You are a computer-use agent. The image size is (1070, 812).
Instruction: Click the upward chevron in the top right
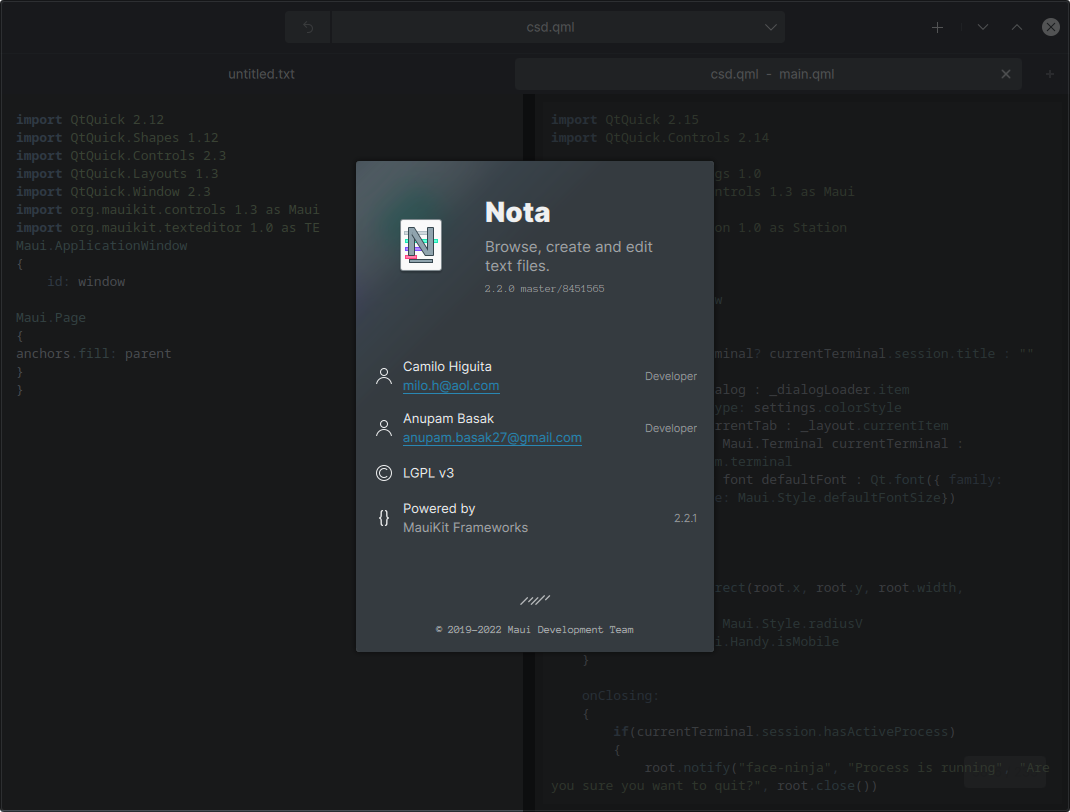coord(1017,27)
